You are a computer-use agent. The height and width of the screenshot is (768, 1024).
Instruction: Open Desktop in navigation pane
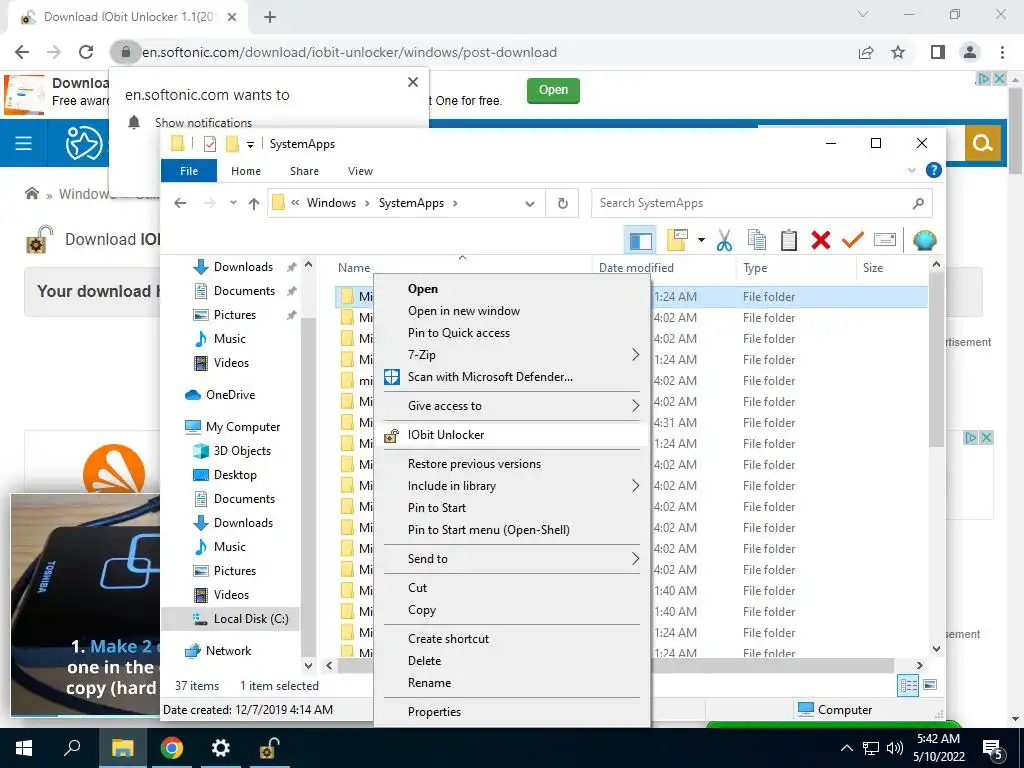click(x=235, y=475)
